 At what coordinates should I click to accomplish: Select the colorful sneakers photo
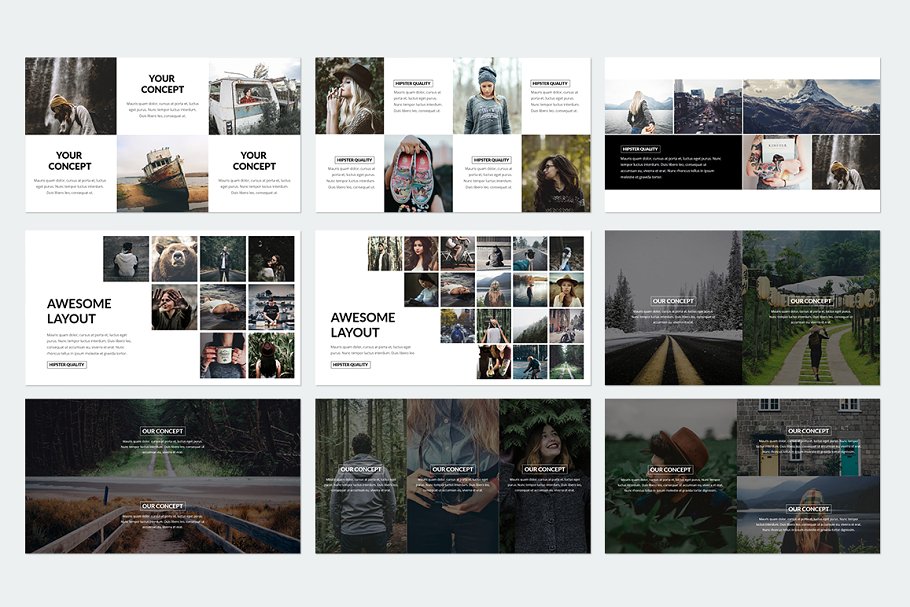point(418,174)
